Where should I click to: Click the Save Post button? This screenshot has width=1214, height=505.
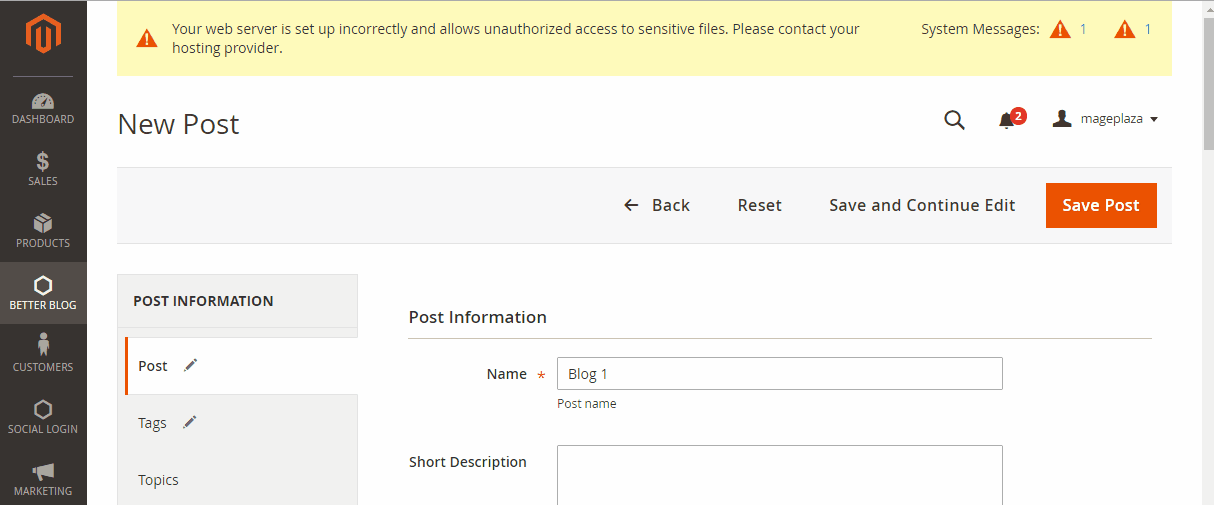tap(1101, 205)
